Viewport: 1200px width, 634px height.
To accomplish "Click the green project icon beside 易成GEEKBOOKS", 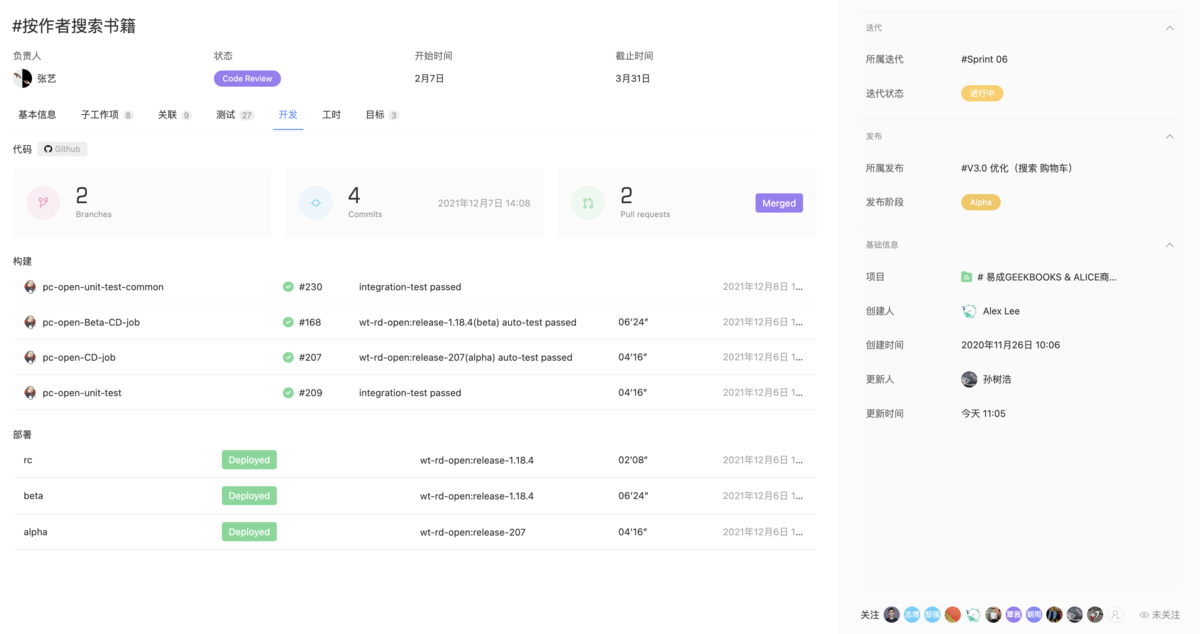I will [x=969, y=277].
